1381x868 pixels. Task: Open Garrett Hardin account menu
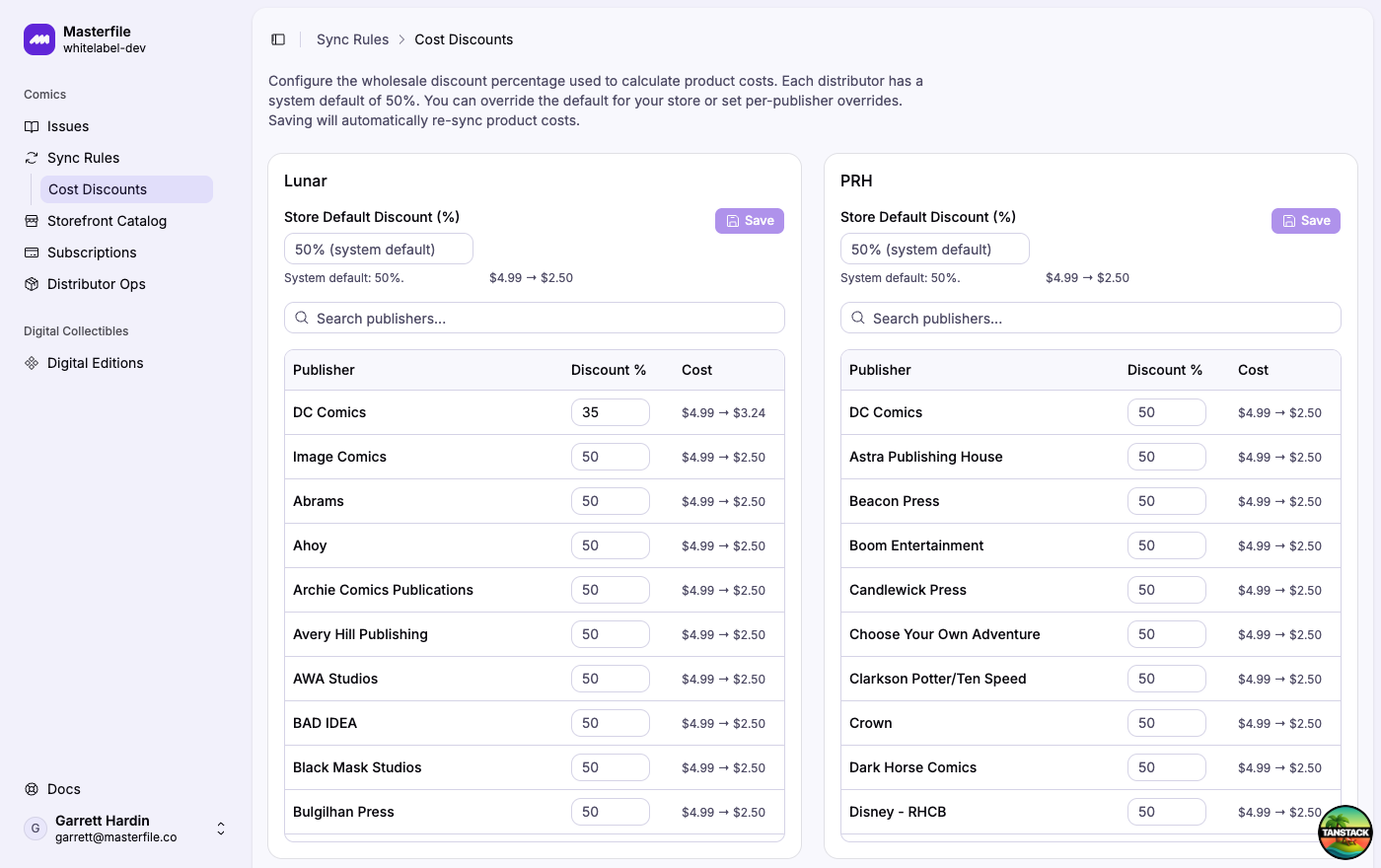(x=126, y=829)
